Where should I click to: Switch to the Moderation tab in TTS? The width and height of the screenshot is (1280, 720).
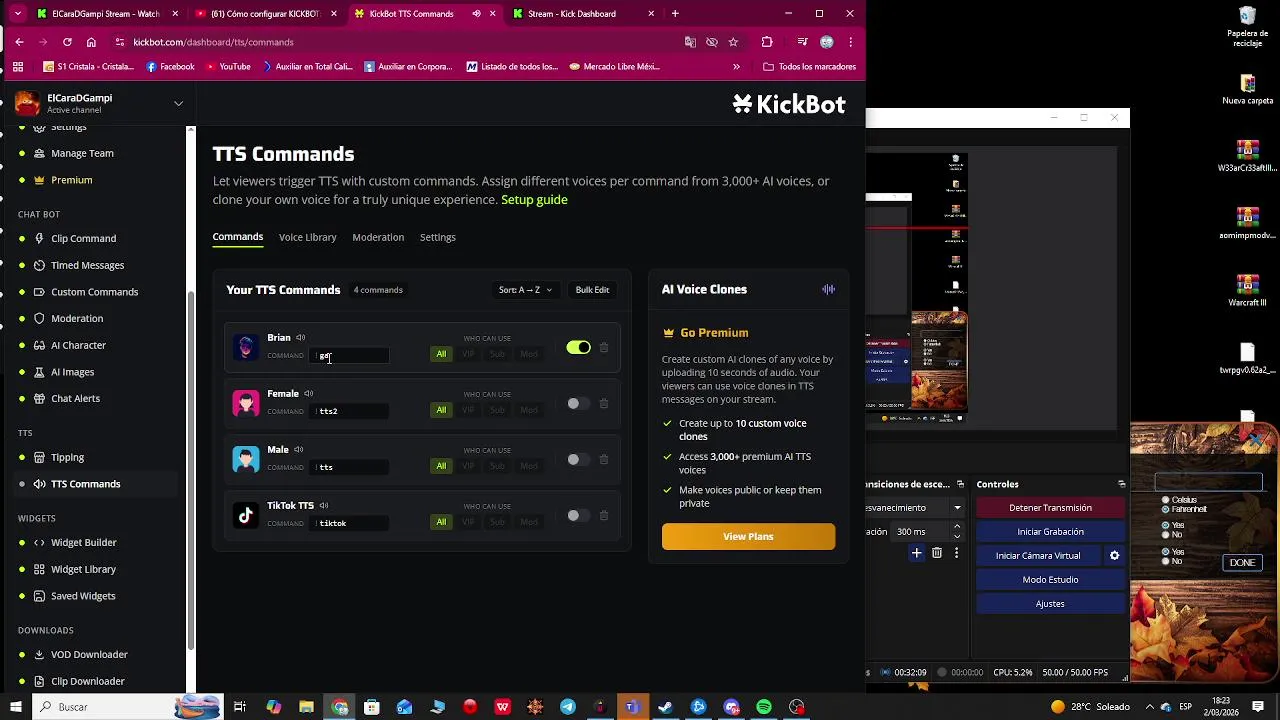click(378, 237)
